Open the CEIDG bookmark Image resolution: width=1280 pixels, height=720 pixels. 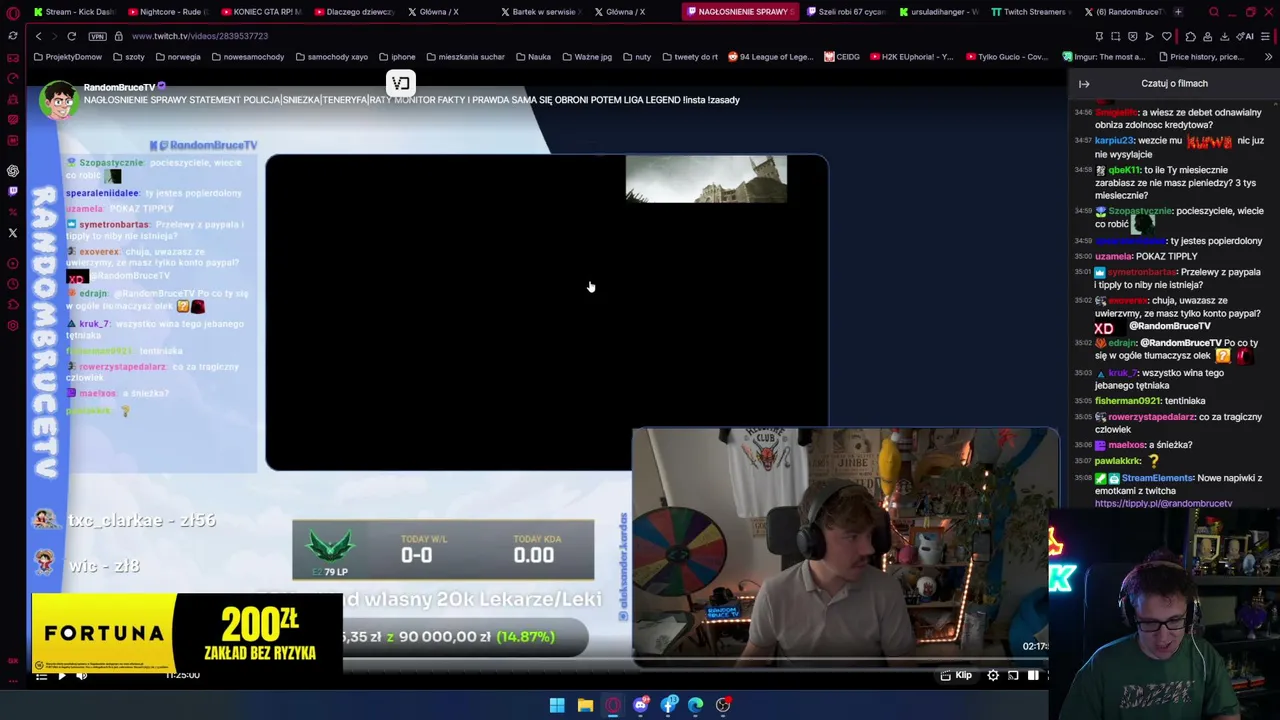click(x=841, y=57)
